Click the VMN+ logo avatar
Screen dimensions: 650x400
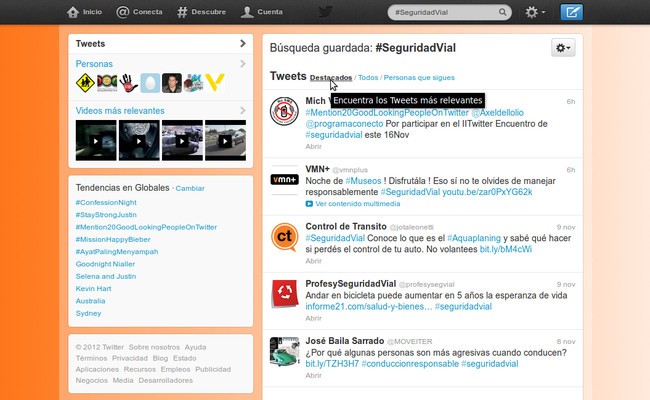tap(284, 179)
